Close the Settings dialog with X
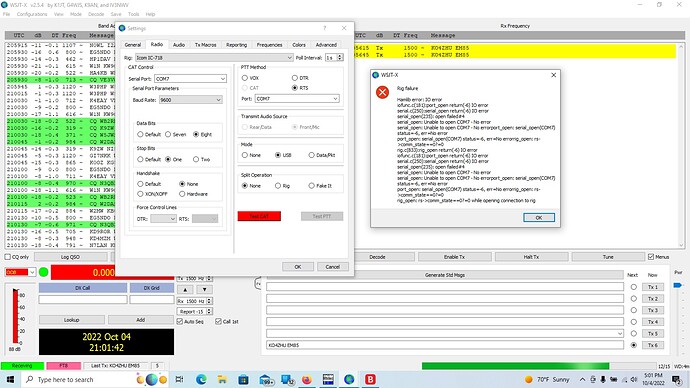Screen dimensions: 690x388 coord(344,28)
